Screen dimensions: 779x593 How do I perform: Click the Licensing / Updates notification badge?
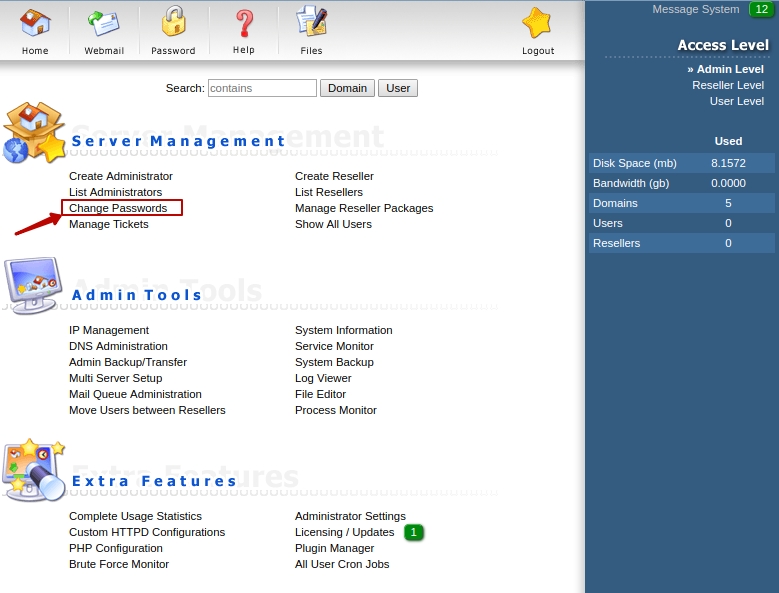[x=414, y=532]
